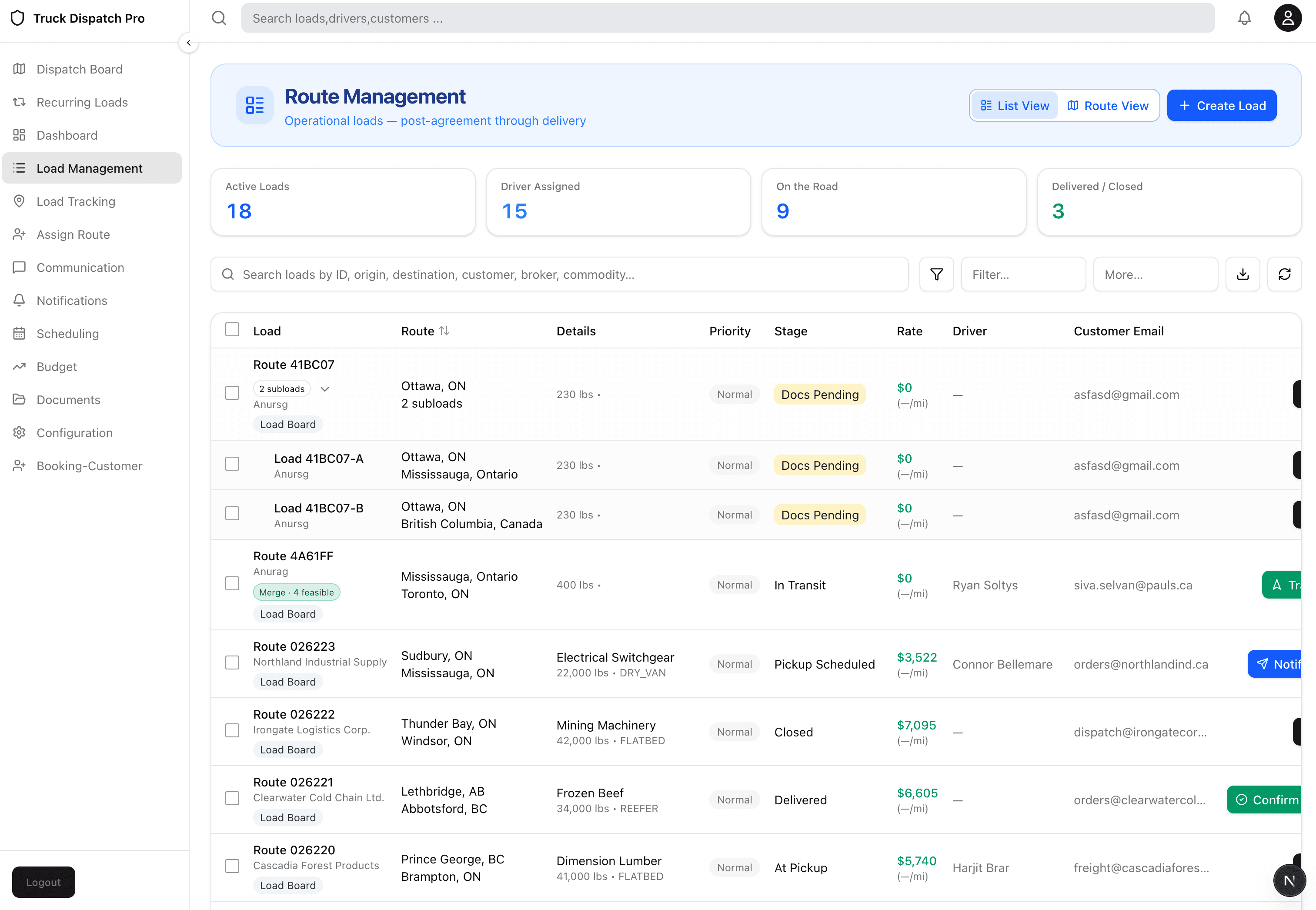Click the Confirm button for Route 026221
Viewport: 1316px width, 910px height.
[1264, 800]
